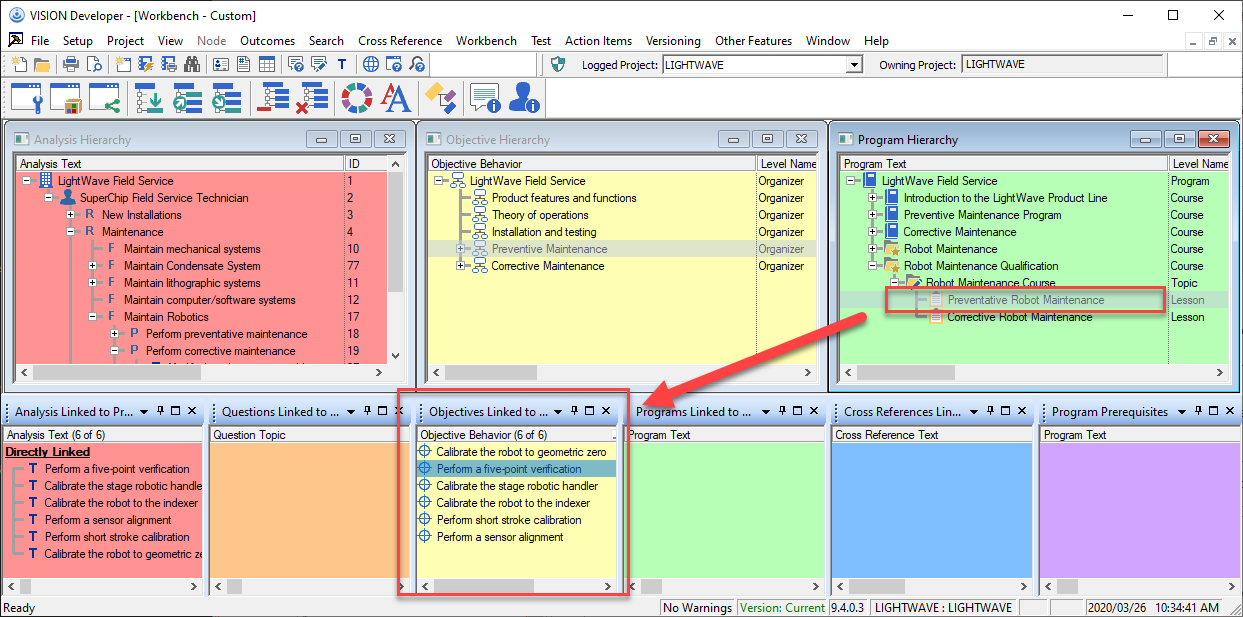
Task: Click the shield icon beside Logged Project
Action: 559,65
